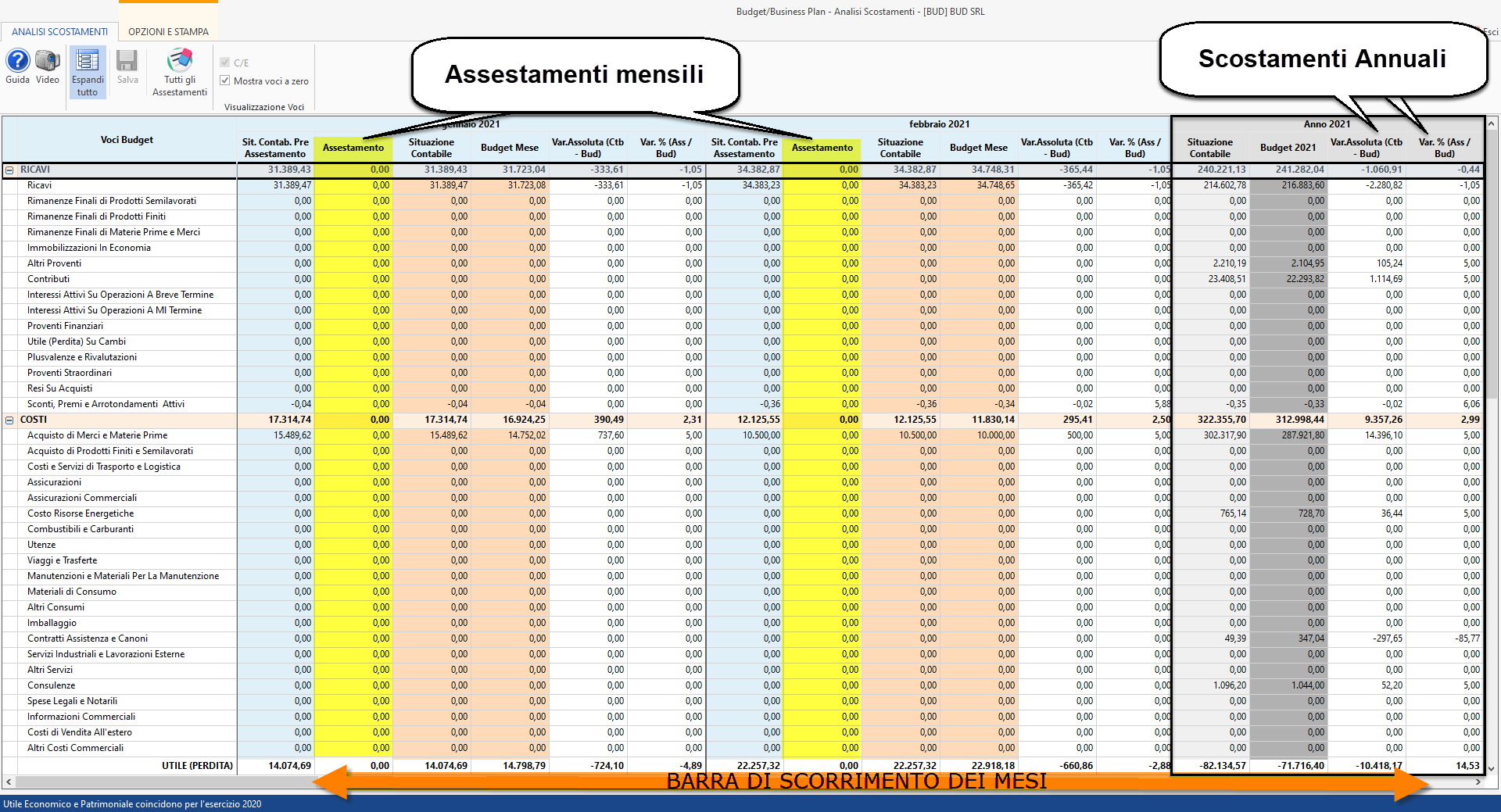
Task: Click the febbraio 2021 month header
Action: point(939,124)
